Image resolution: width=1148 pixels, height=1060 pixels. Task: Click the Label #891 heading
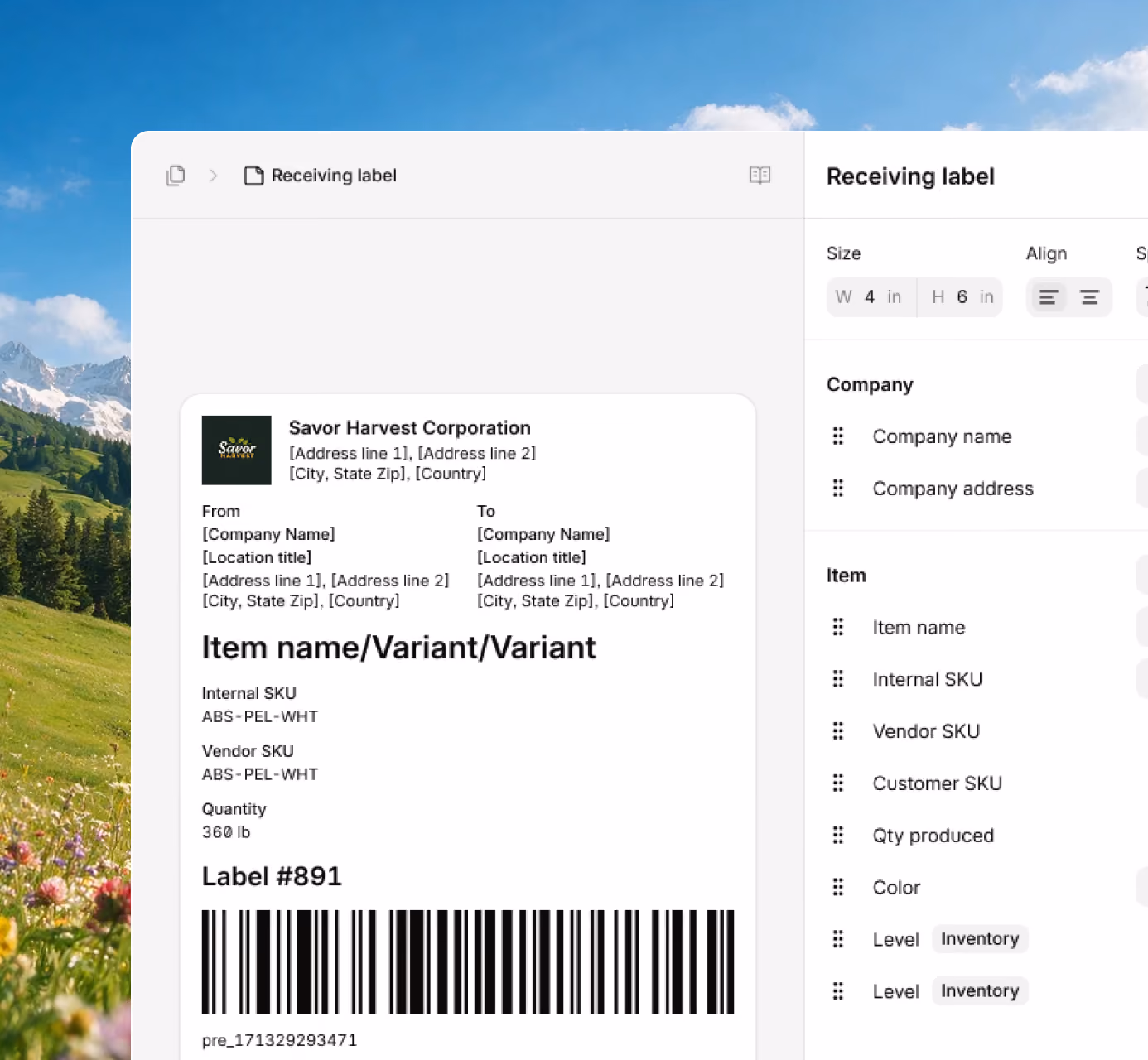tap(272, 876)
